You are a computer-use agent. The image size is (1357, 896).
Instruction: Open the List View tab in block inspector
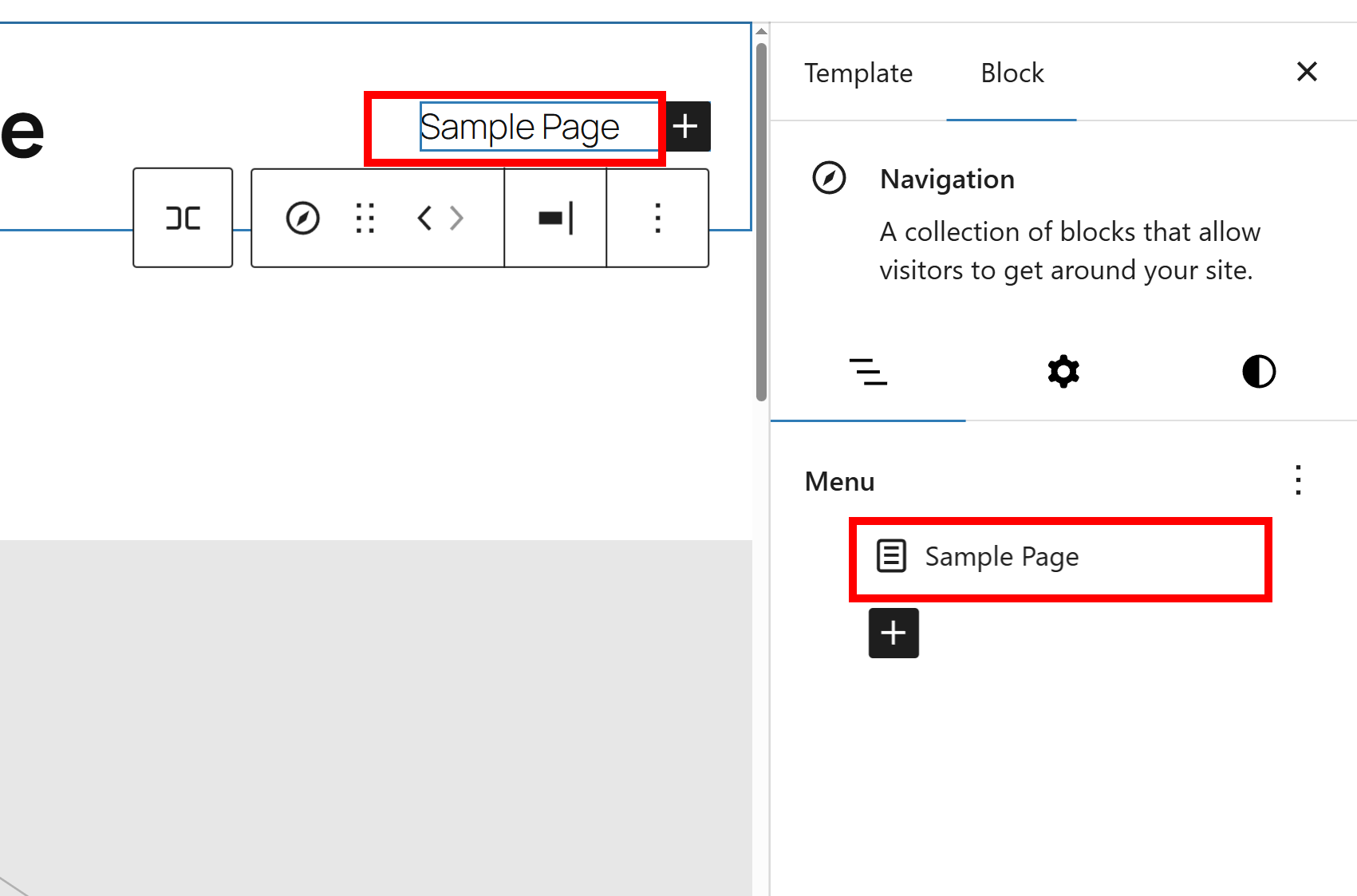pyautogui.click(x=868, y=372)
